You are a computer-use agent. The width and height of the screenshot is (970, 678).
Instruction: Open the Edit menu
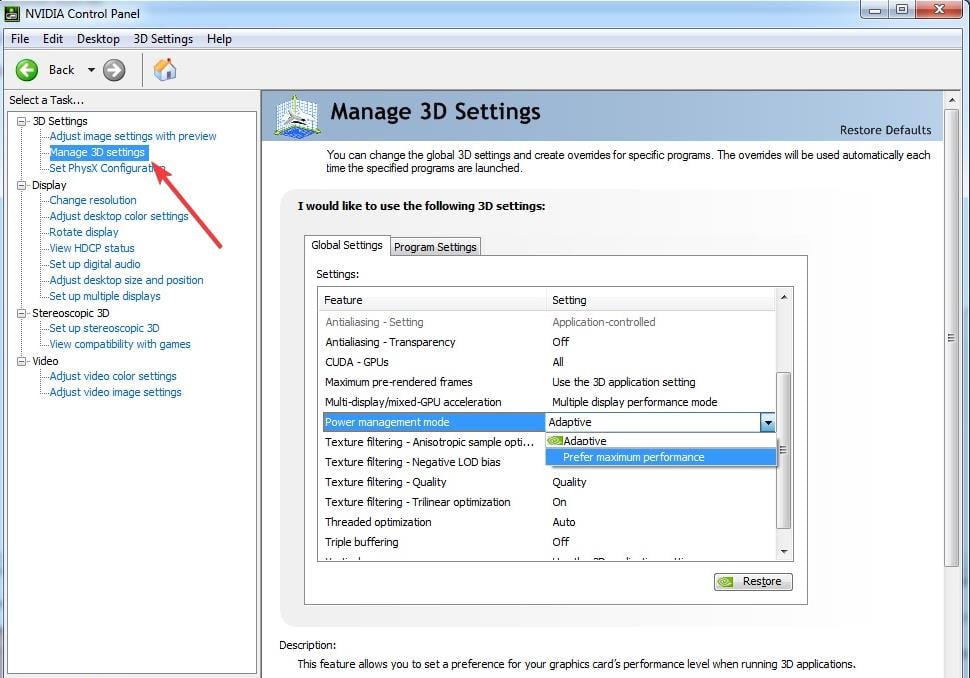pos(53,38)
